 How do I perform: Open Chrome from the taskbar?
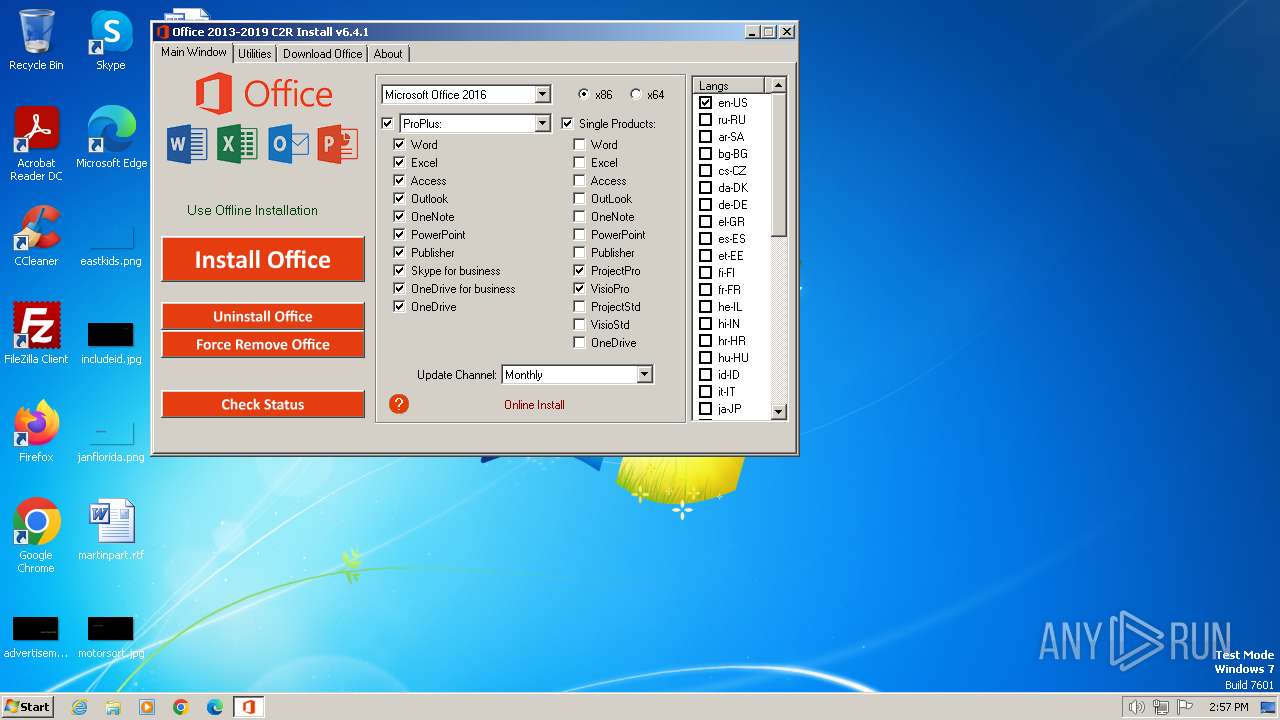point(181,707)
